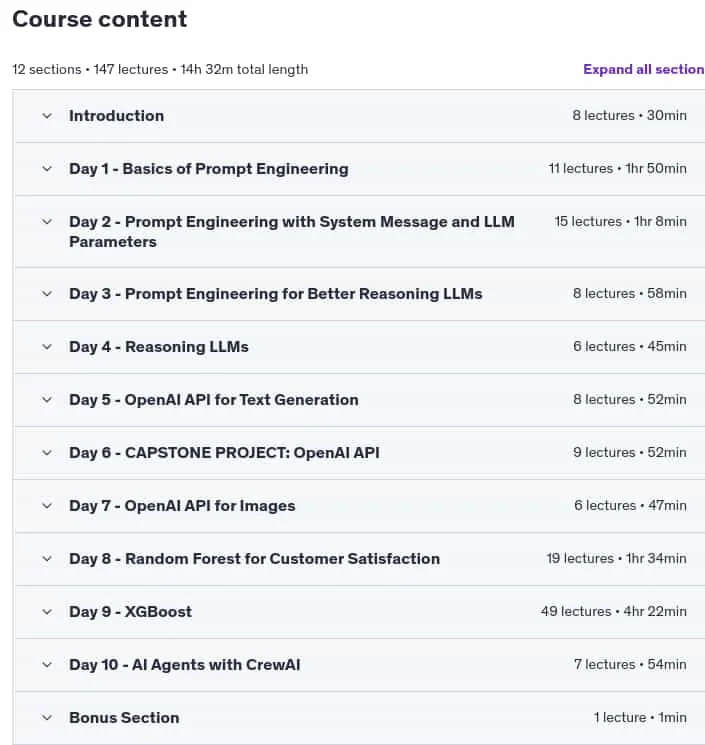The height and width of the screenshot is (745, 705).
Task: Expand the Day 9 XGBoost chevron
Action: point(47,612)
